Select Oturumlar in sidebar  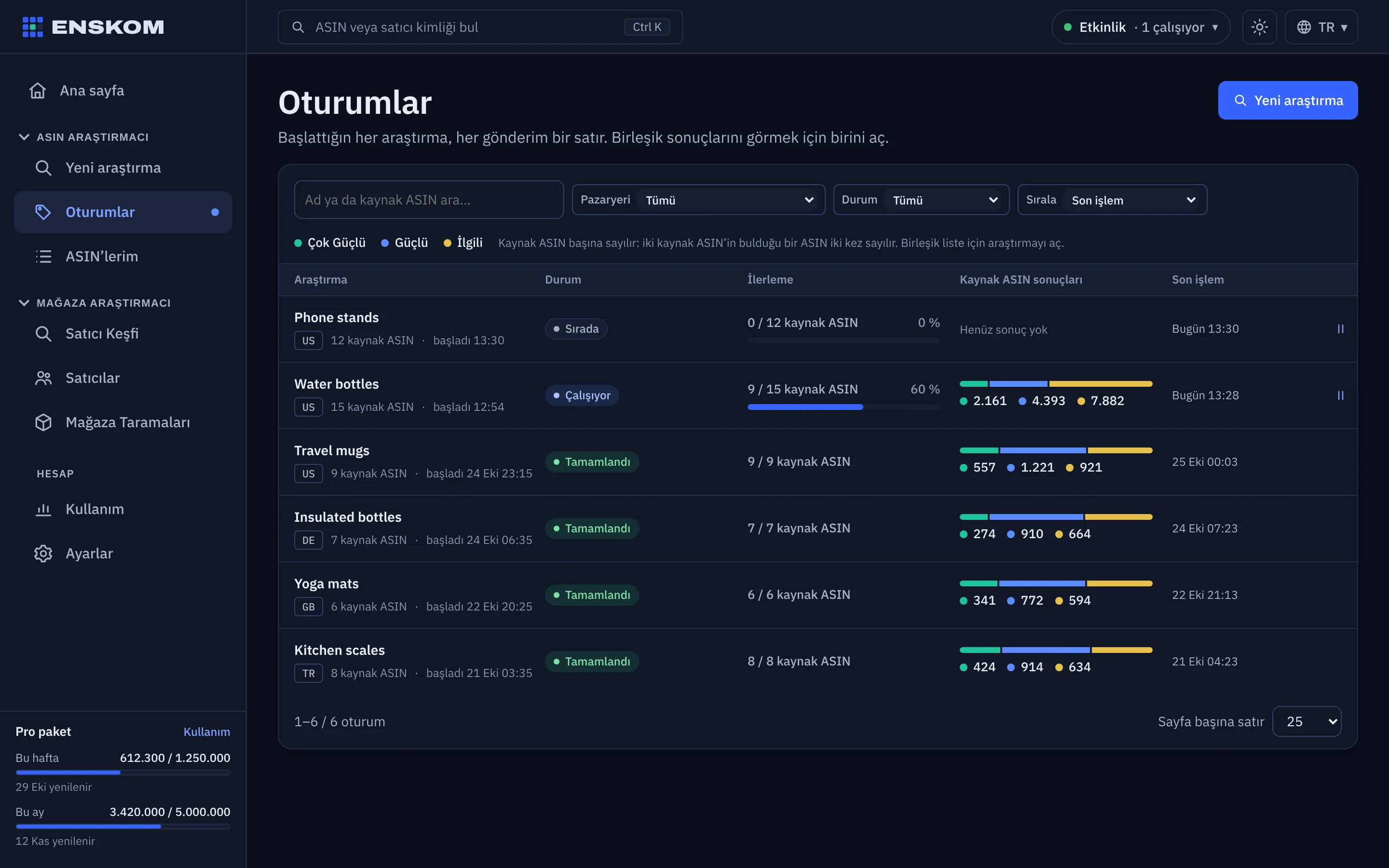coord(123,212)
